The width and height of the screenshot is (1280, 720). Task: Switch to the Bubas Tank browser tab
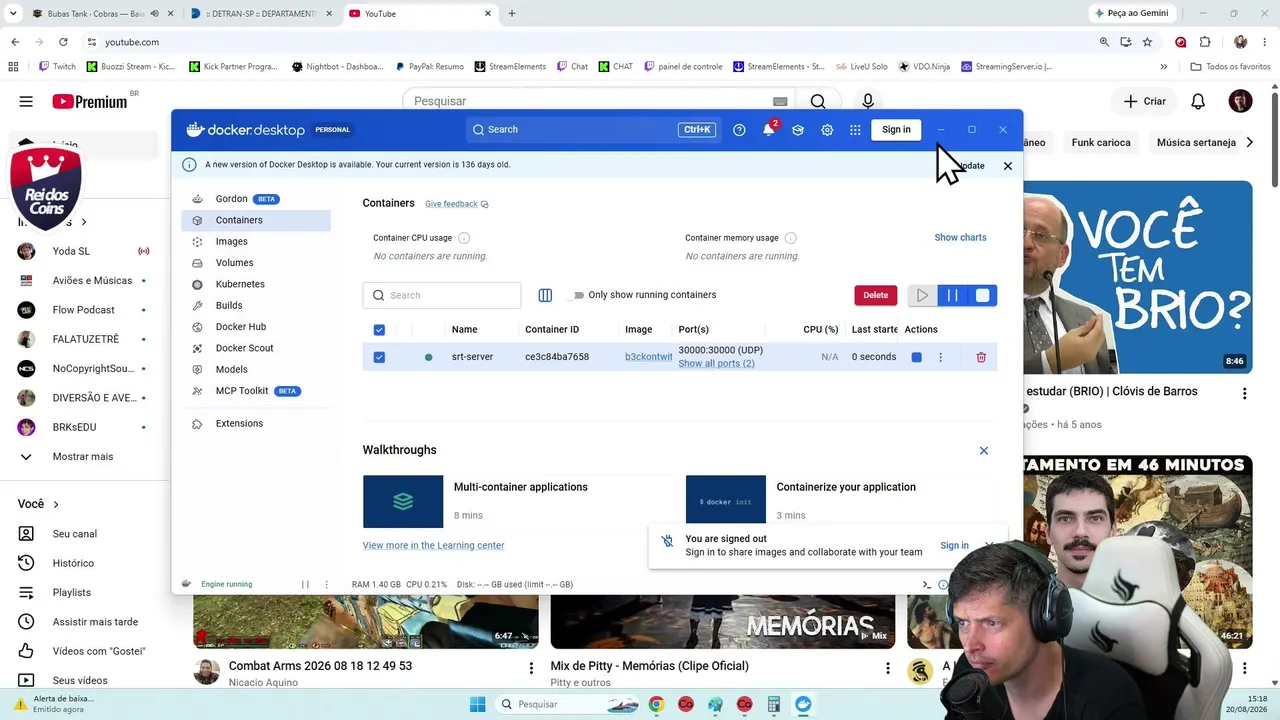[x=100, y=14]
